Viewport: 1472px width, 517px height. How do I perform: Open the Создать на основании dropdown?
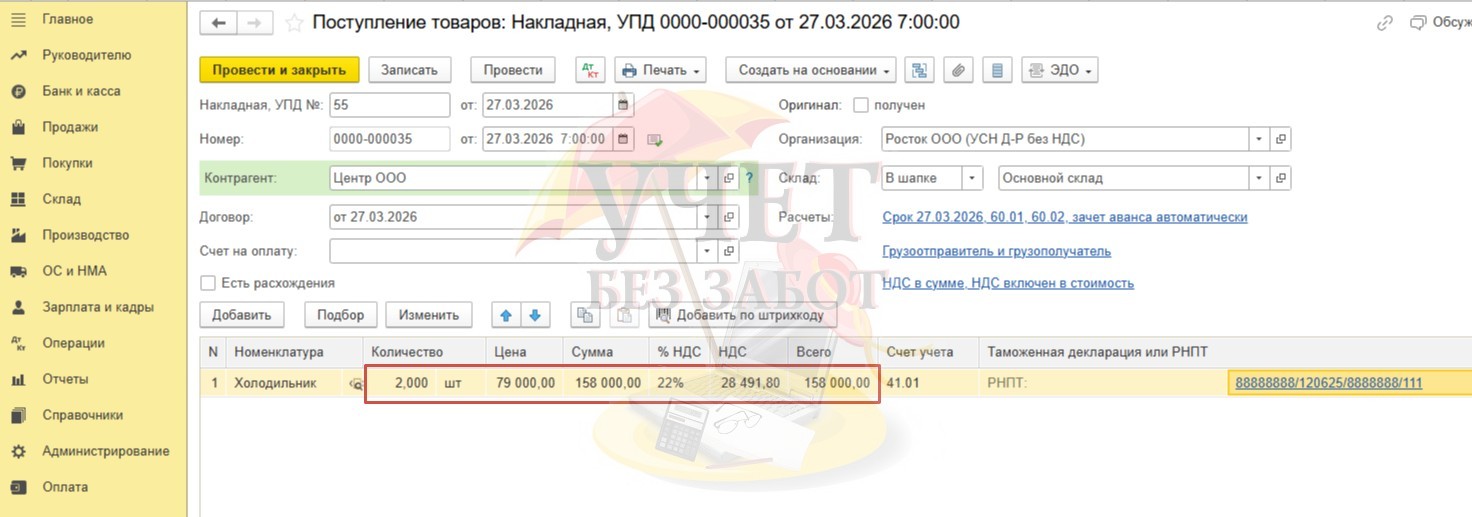(x=810, y=70)
